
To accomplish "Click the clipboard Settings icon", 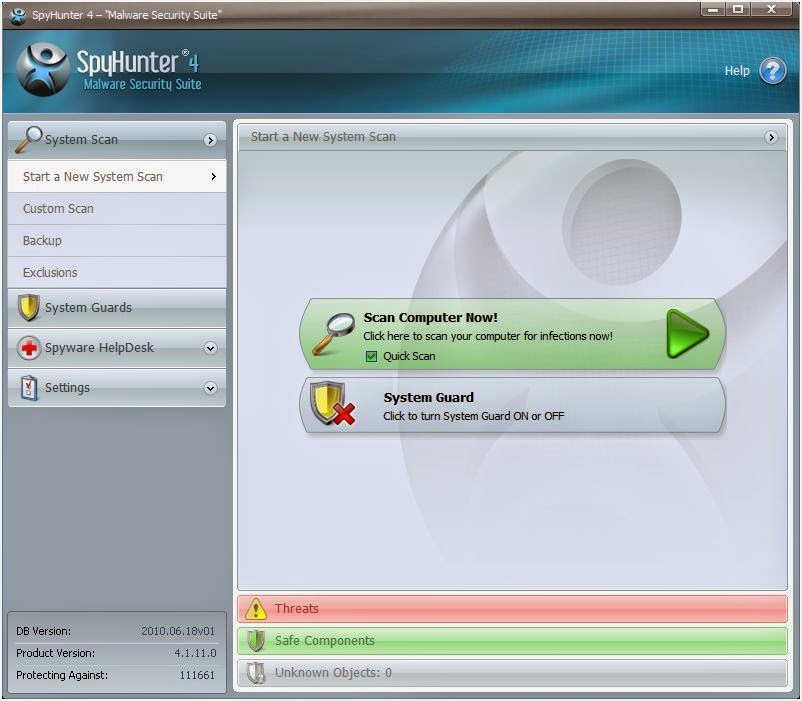I will [29, 388].
